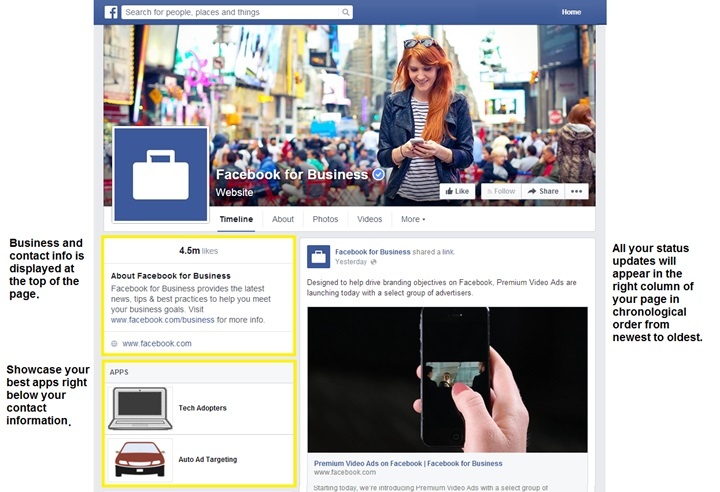Screen dimensions: 720x492
Task: Click the Facebook logo icon
Action: coord(111,12)
